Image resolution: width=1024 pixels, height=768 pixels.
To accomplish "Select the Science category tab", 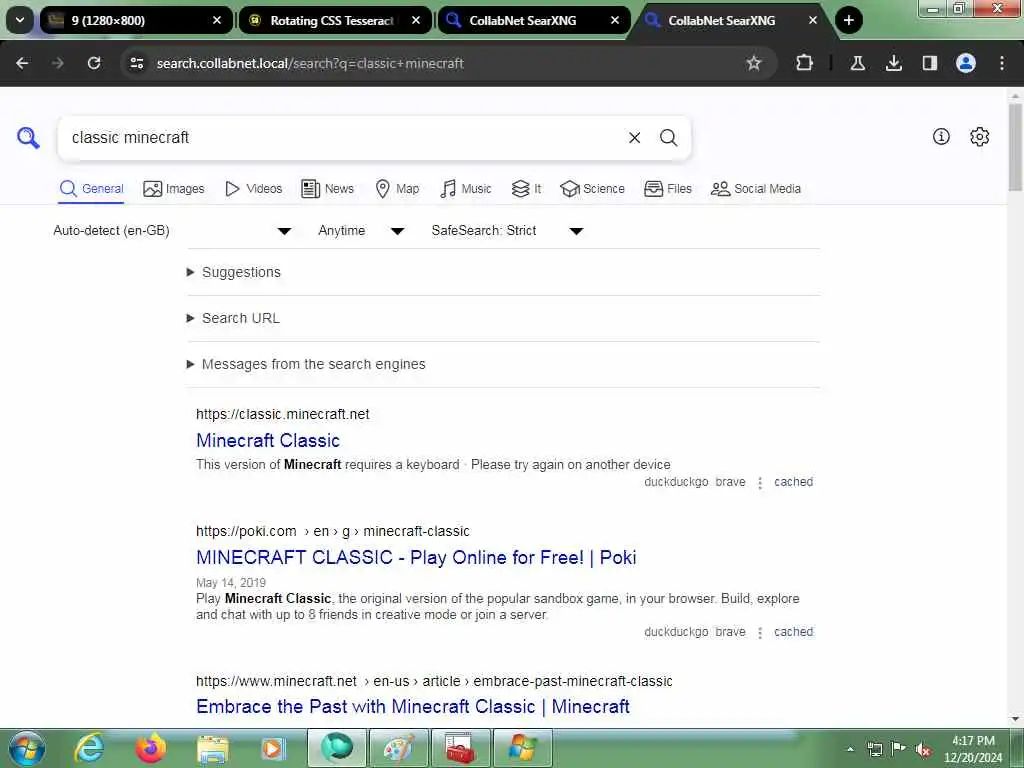I will pyautogui.click(x=592, y=189).
